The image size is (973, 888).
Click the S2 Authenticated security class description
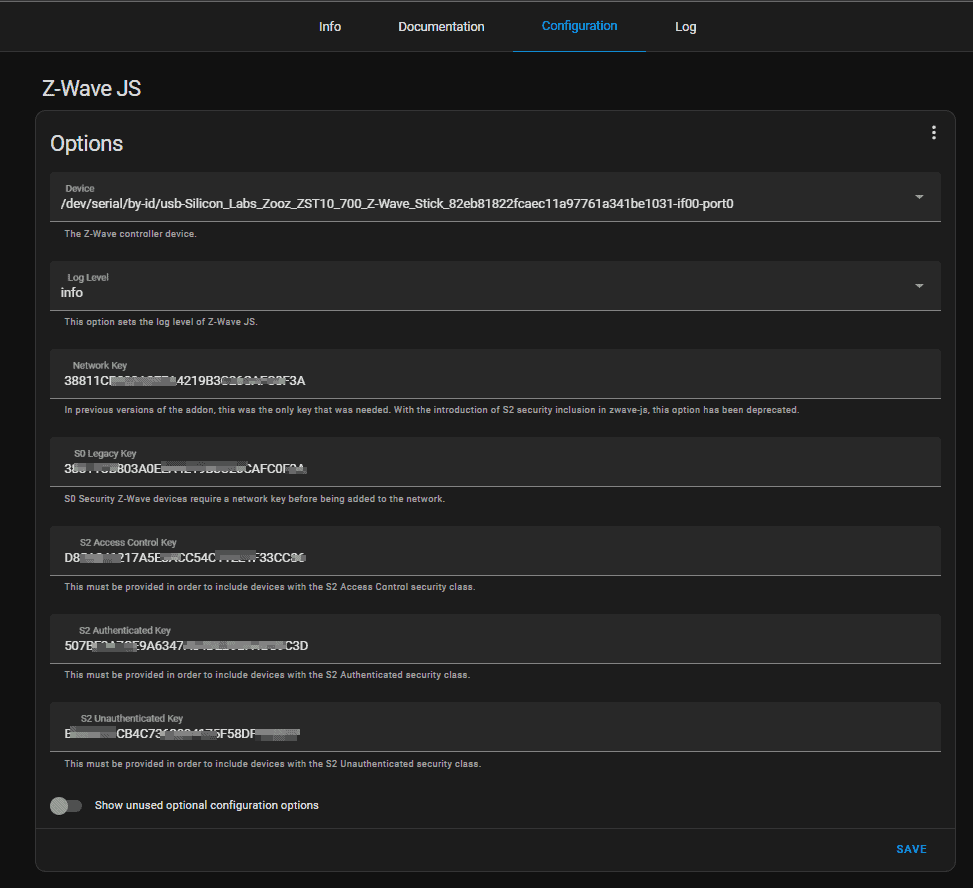coord(267,675)
